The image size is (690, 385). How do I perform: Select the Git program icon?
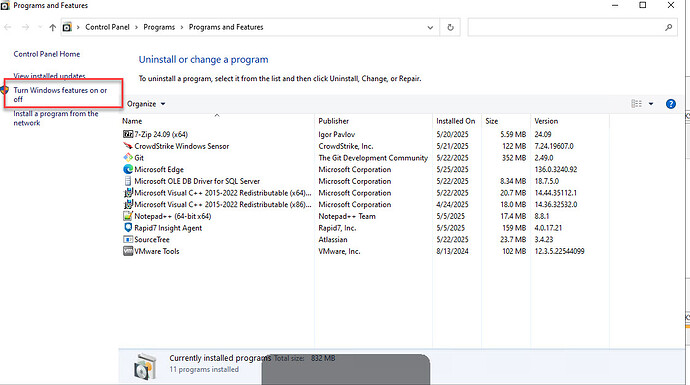128,158
